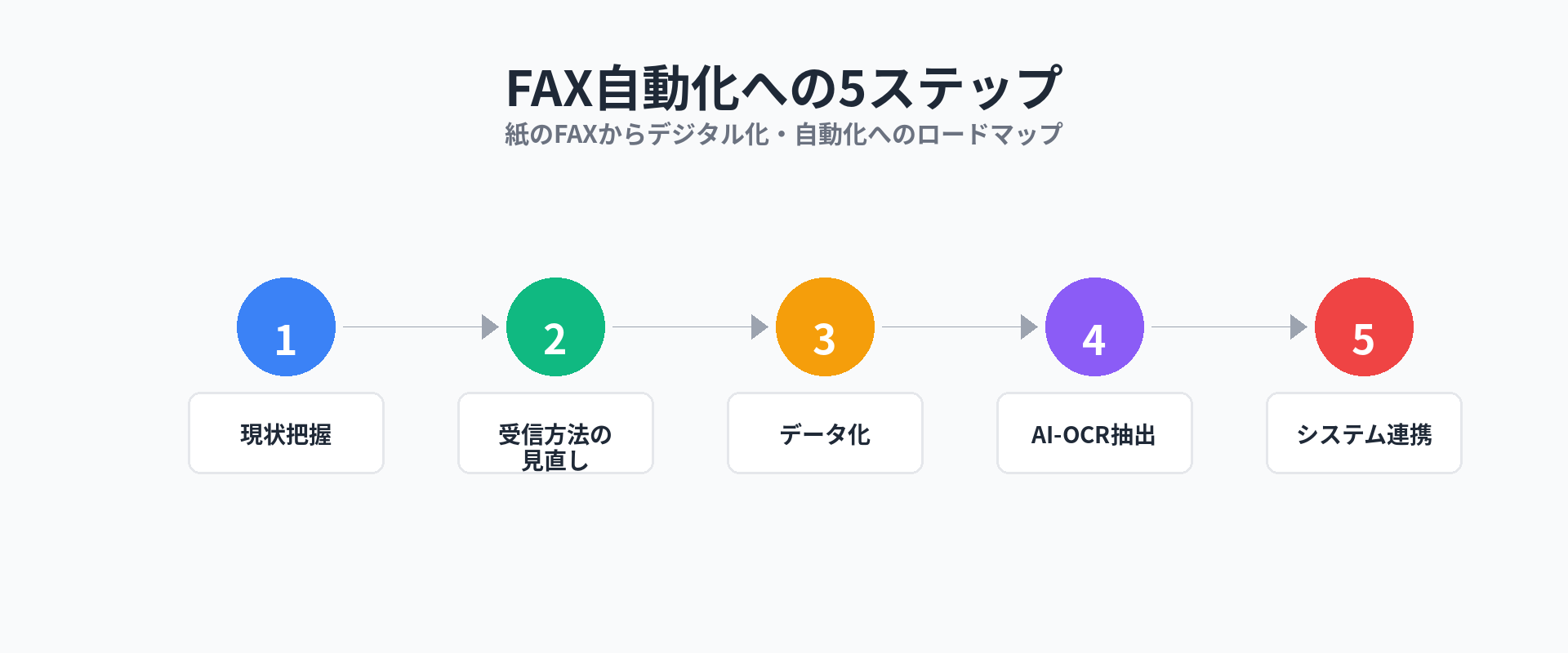Click arrowhead pointing to step 2
Image resolution: width=1568 pixels, height=653 pixels.
tap(489, 327)
